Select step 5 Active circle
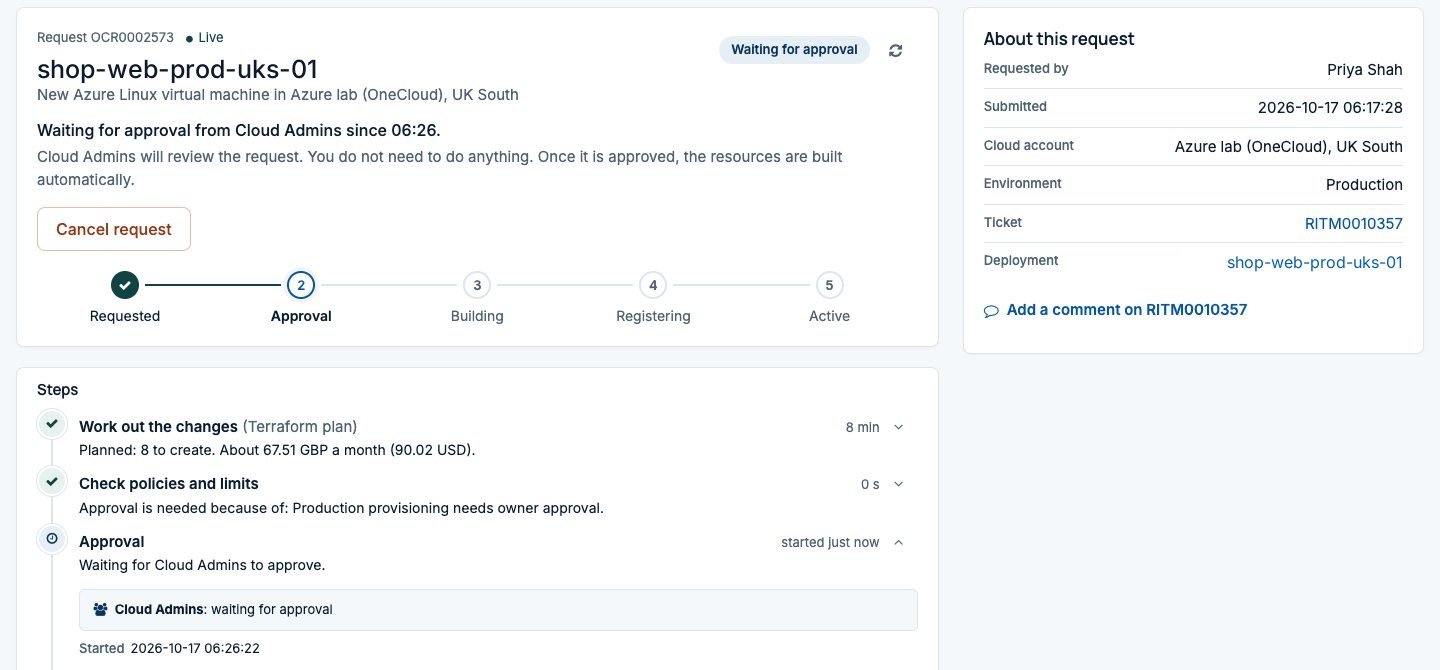Viewport: 1440px width, 670px height. point(829,285)
